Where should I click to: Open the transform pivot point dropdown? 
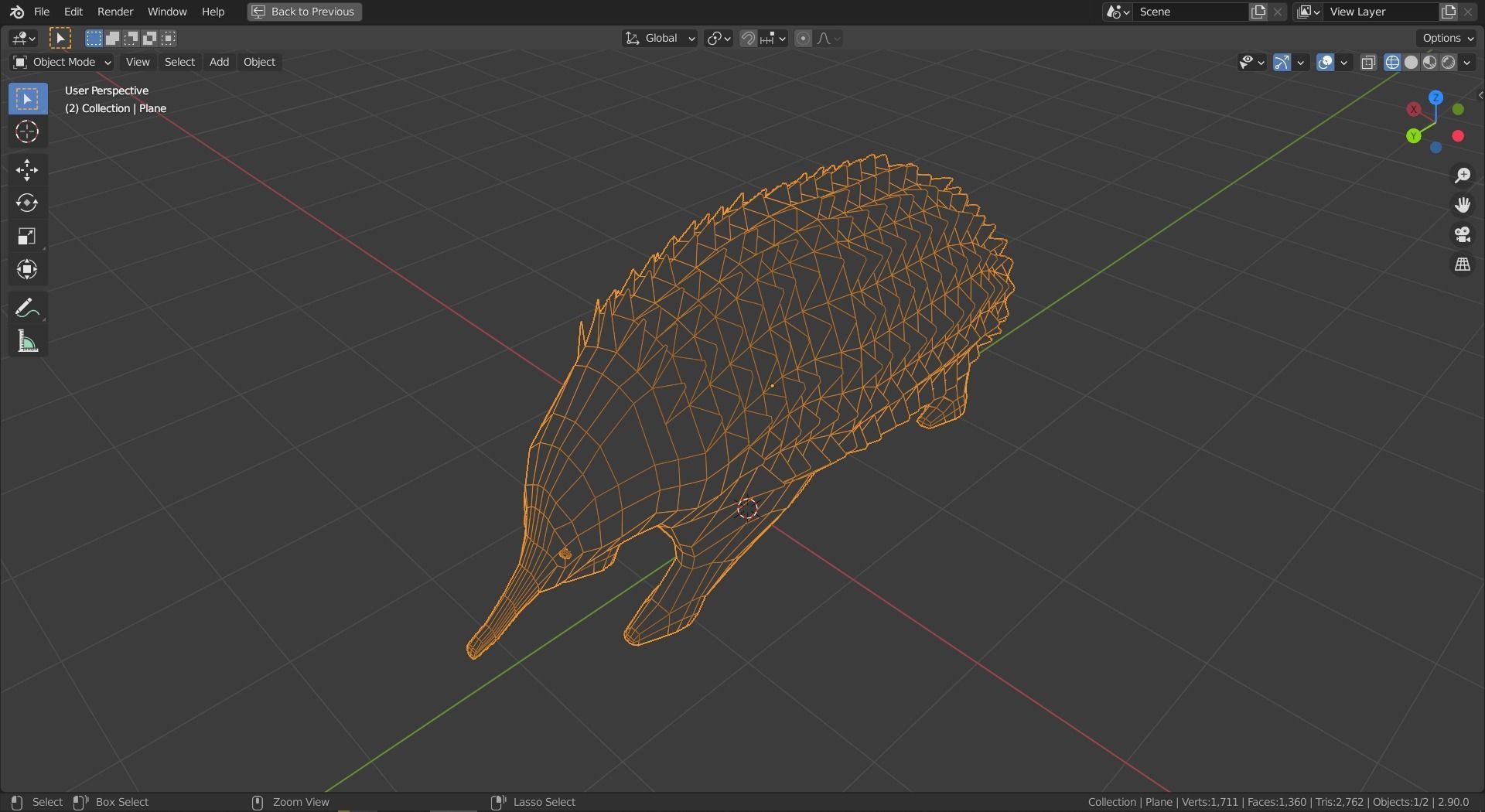(x=719, y=38)
